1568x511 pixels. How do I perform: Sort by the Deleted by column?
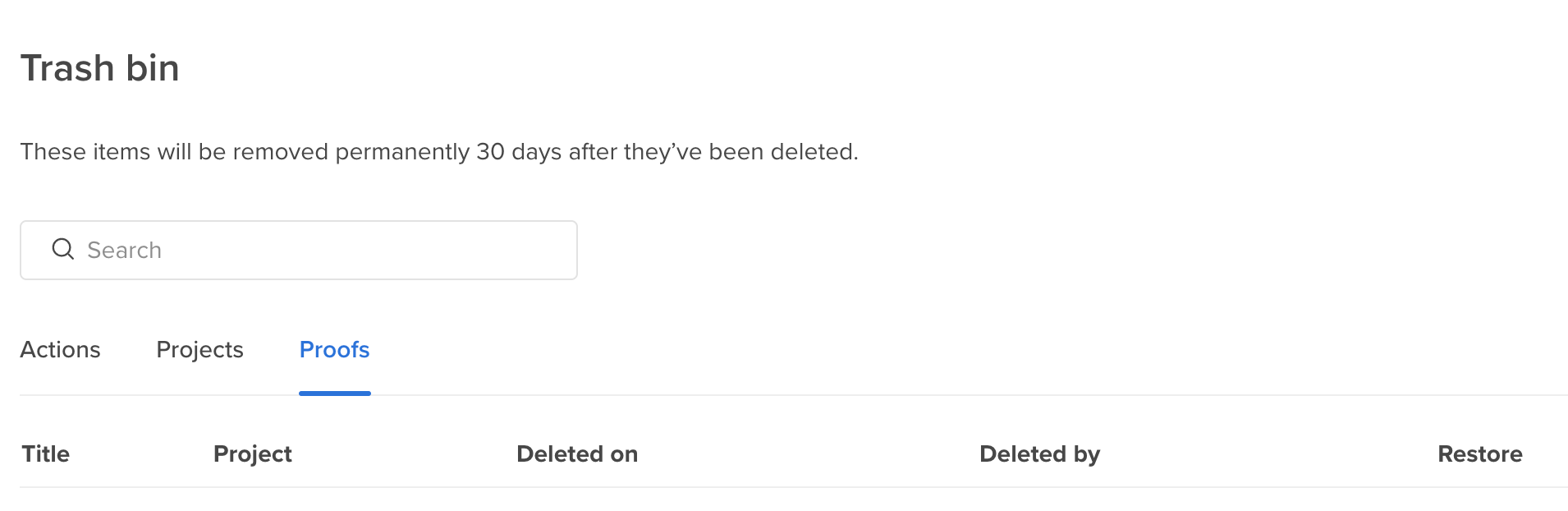1039,453
